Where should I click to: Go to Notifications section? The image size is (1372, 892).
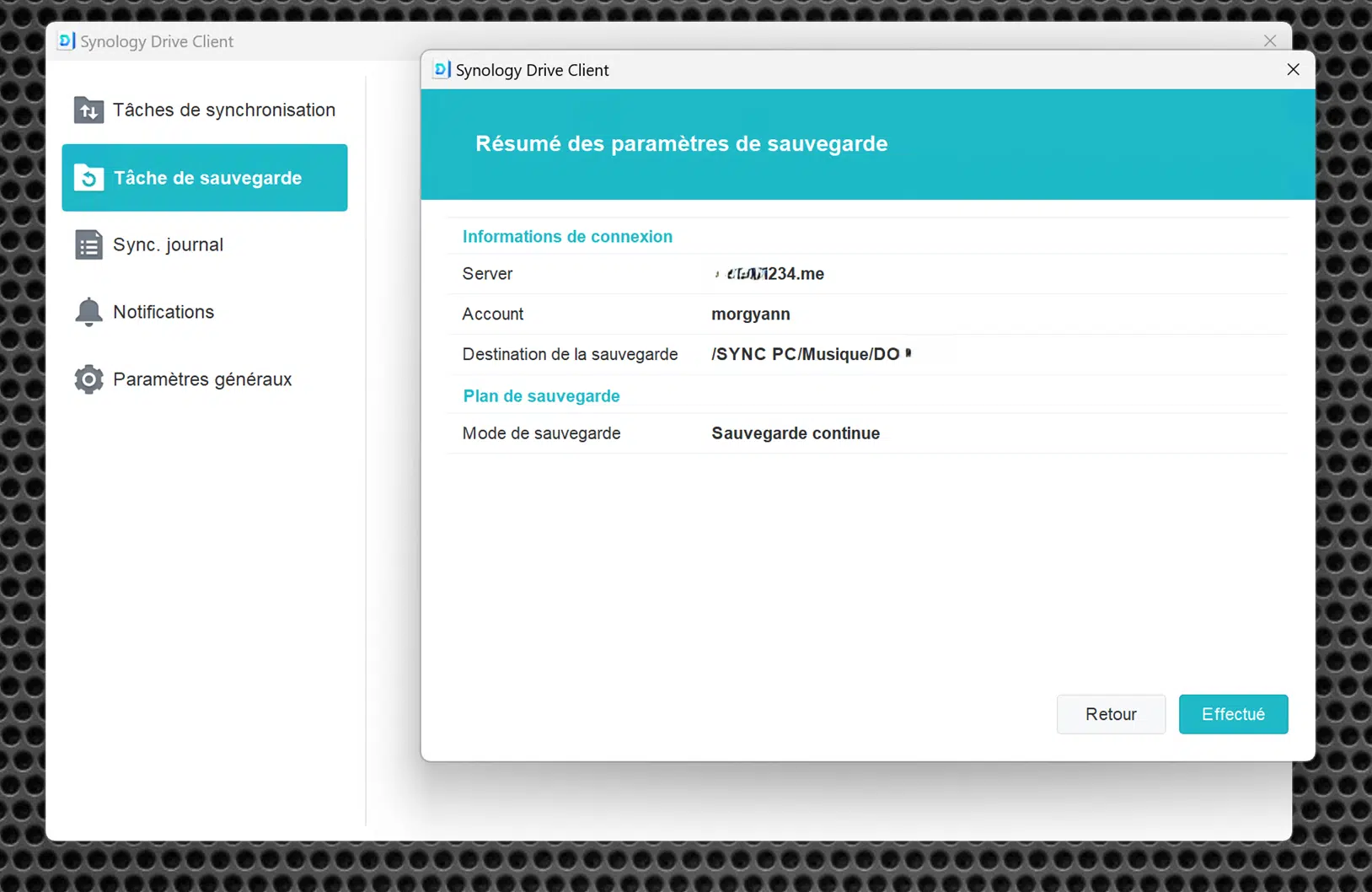[205, 312]
